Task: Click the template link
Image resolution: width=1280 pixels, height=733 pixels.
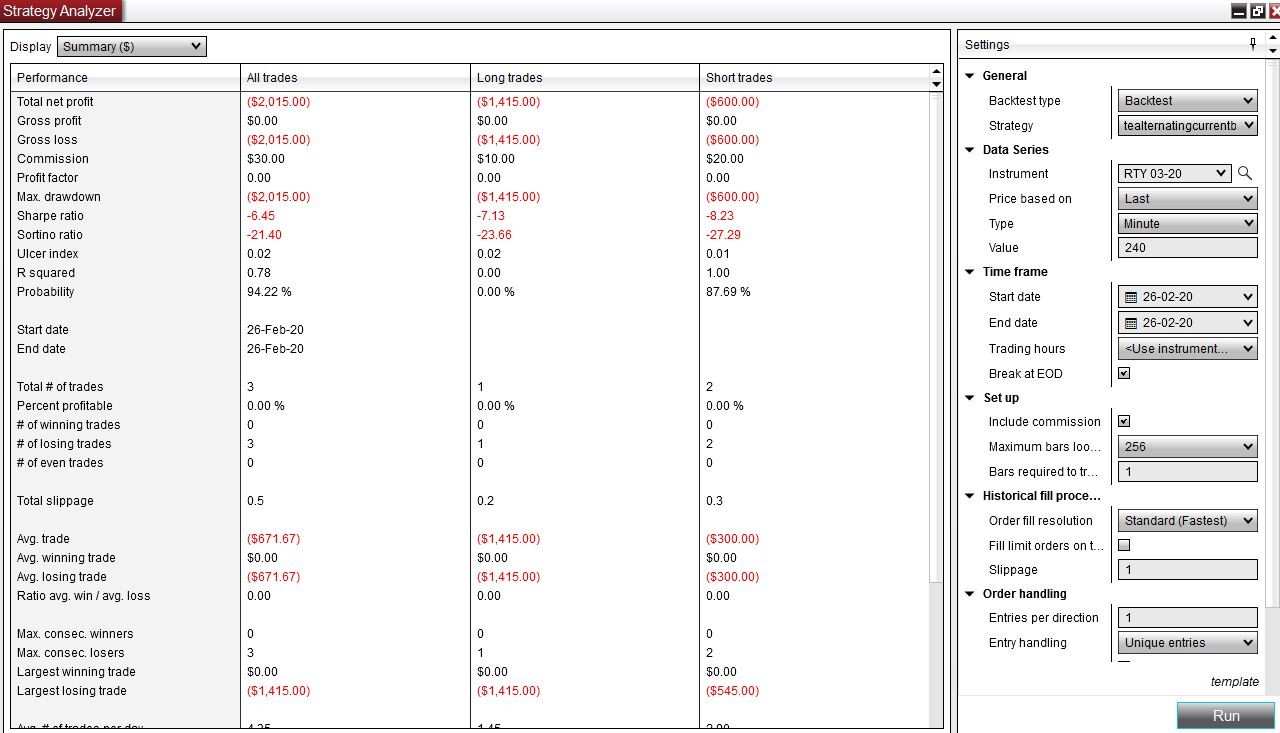Action: pos(1235,681)
